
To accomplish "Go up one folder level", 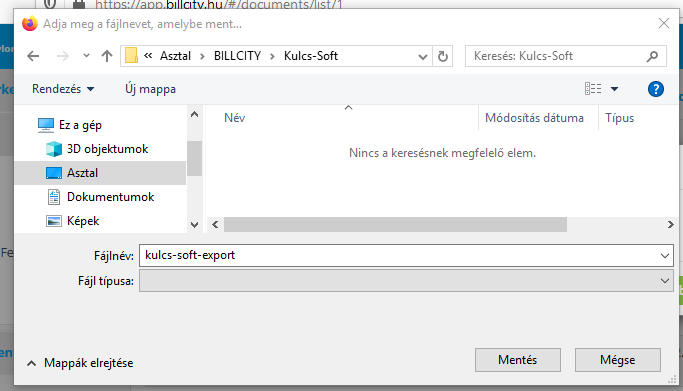I will (x=107, y=56).
